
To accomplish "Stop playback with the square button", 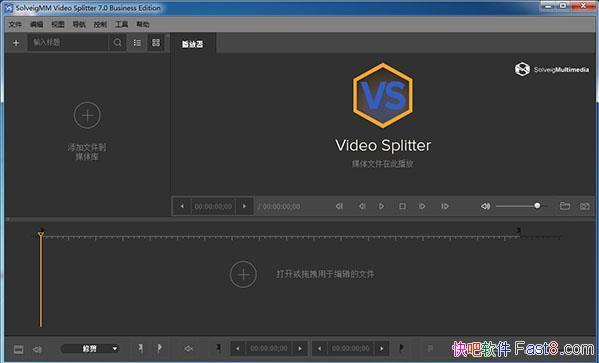I will 402,206.
